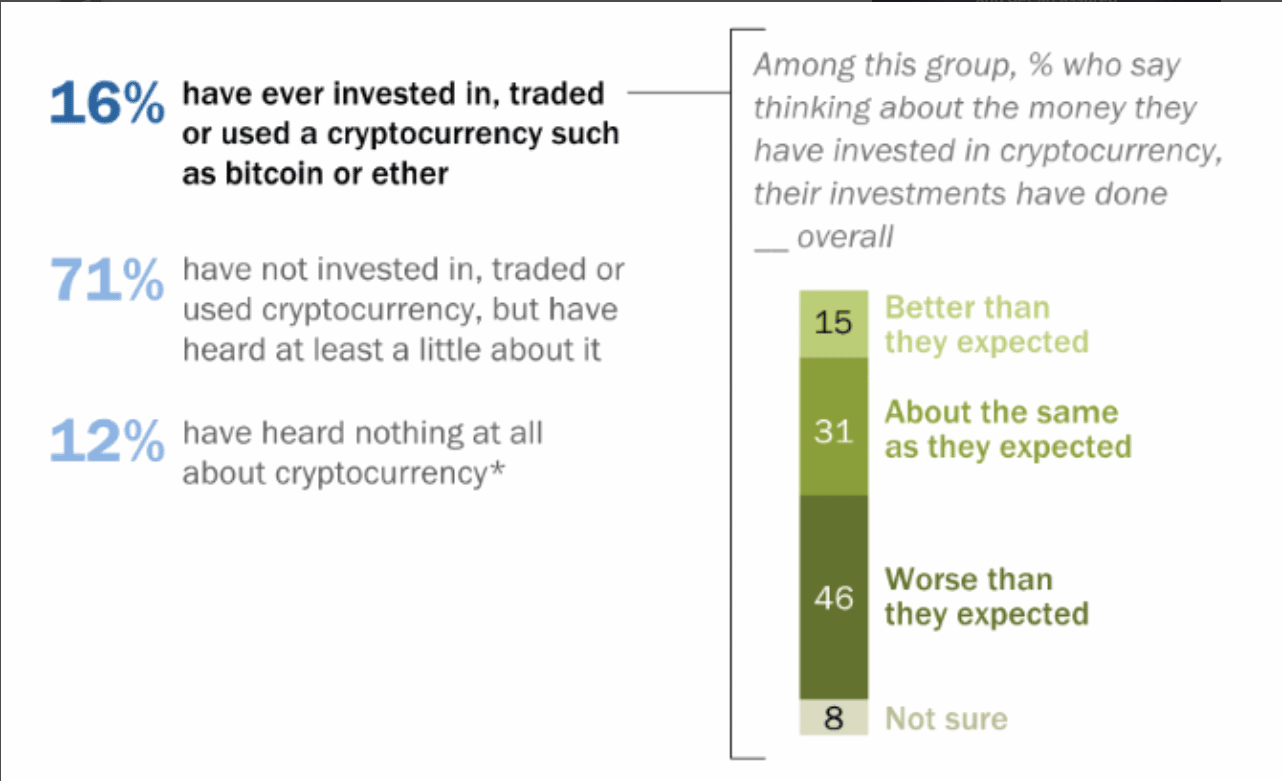This screenshot has height=781, width=1282.
Task: Click the 'Not sure' label
Action: [x=946, y=718]
